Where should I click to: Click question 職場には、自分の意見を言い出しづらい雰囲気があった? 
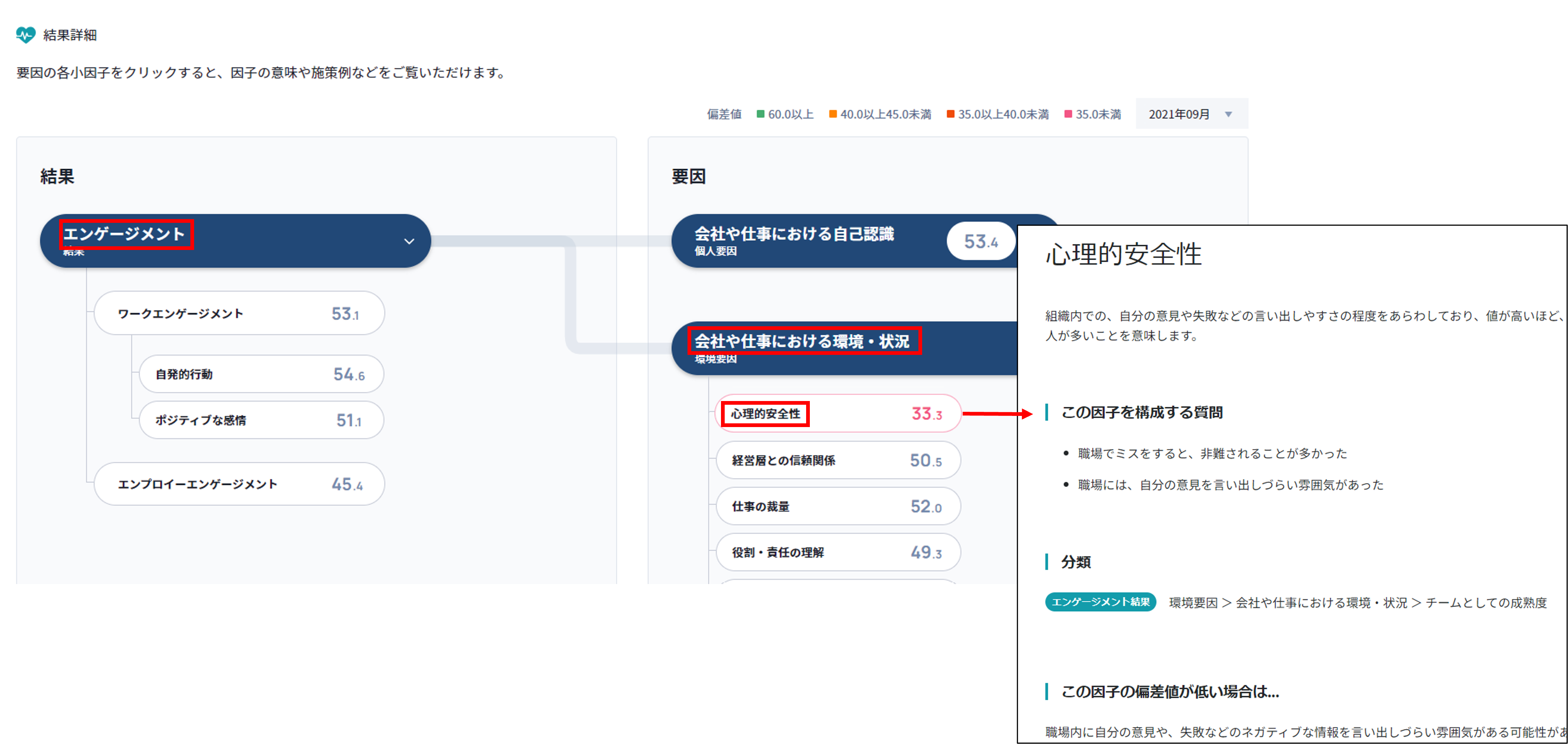(x=1230, y=485)
